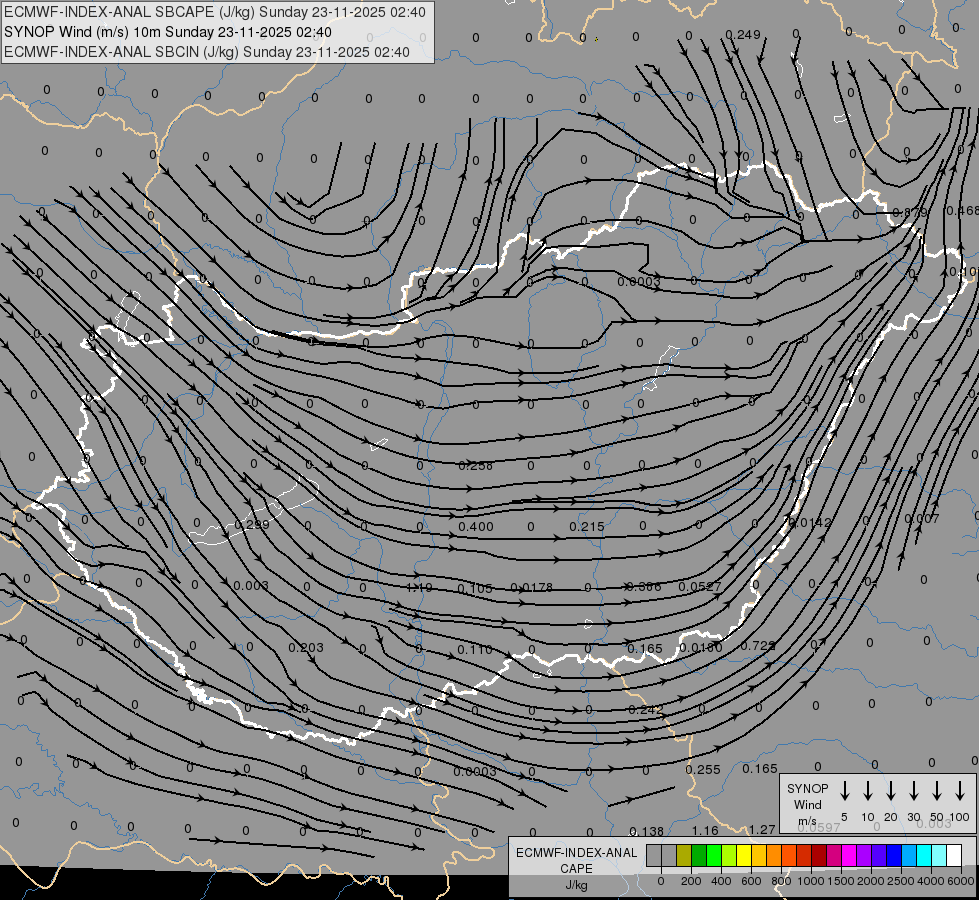Select the bright green swatch in the CAPE scale
This screenshot has width=979, height=900.
pos(714,855)
